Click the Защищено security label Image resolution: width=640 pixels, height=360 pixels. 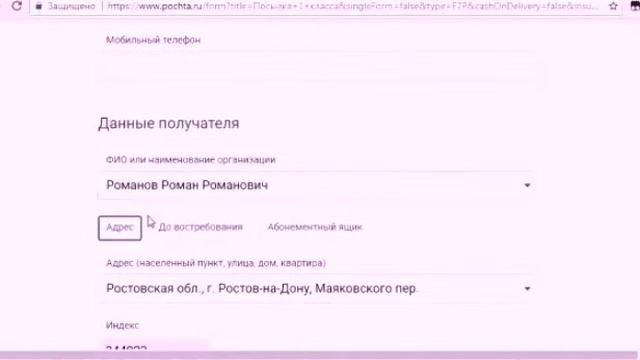coord(71,6)
